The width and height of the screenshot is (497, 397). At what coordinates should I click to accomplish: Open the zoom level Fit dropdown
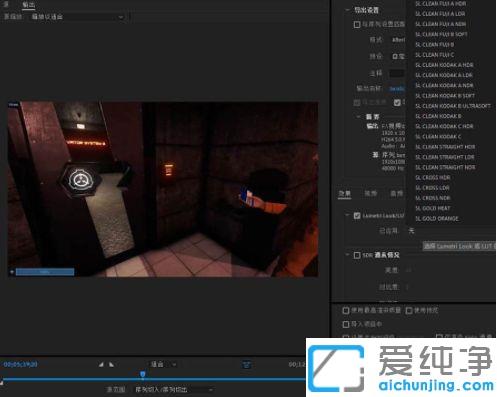[x=163, y=364]
